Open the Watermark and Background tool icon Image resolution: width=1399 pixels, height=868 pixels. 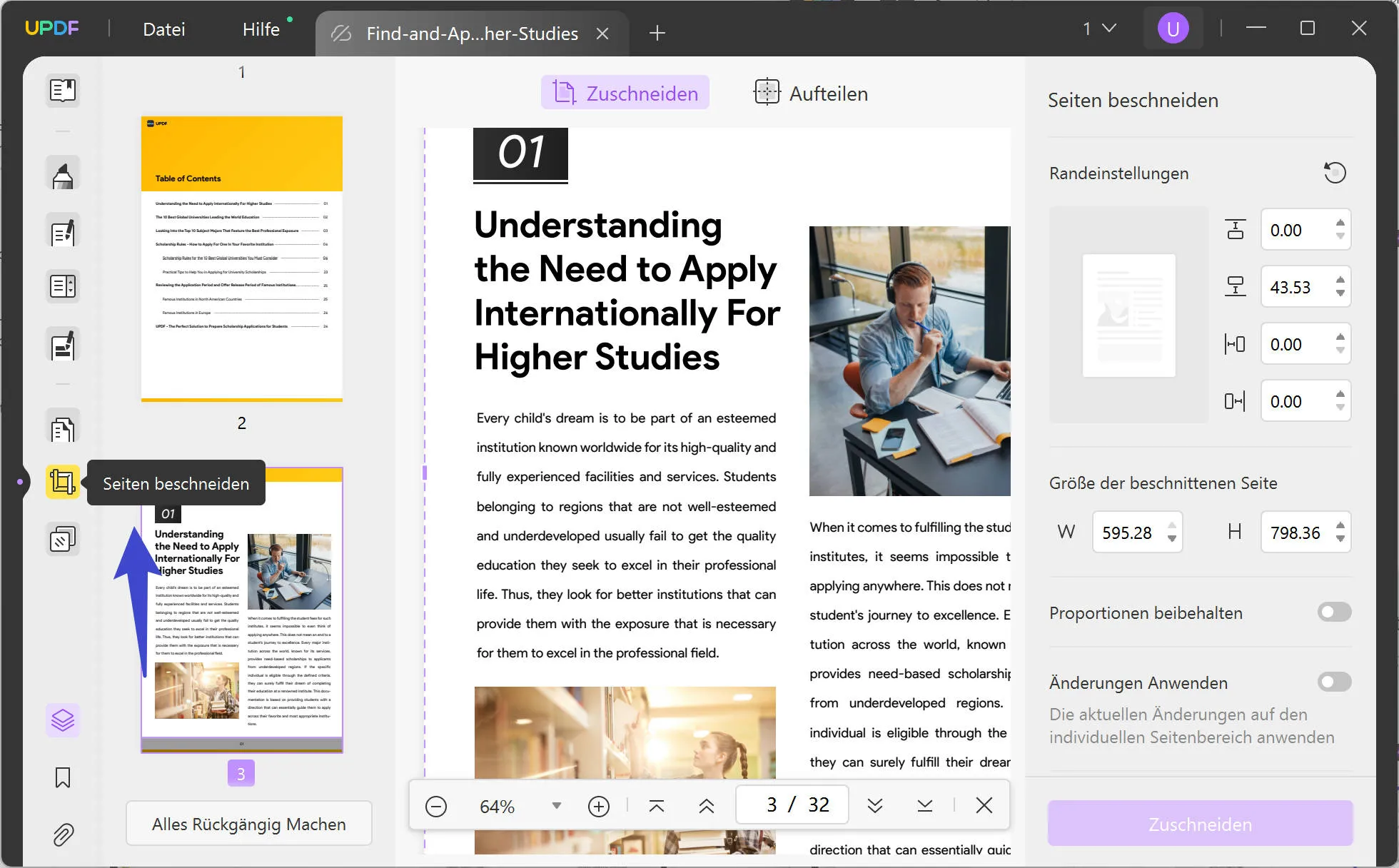pos(63,539)
